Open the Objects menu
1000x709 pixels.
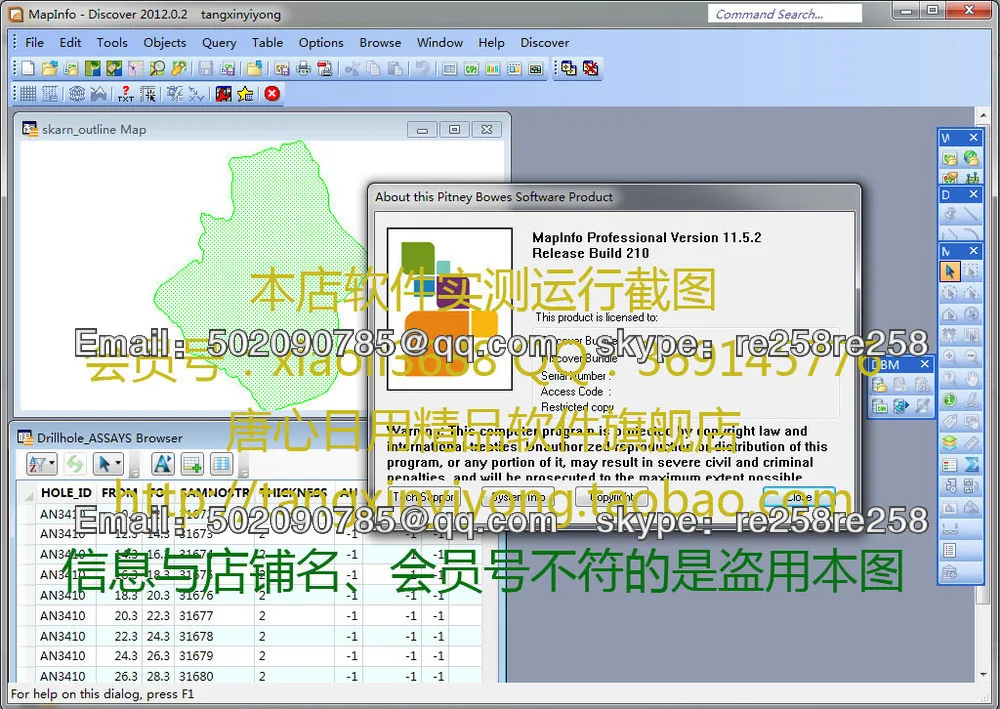(x=165, y=43)
